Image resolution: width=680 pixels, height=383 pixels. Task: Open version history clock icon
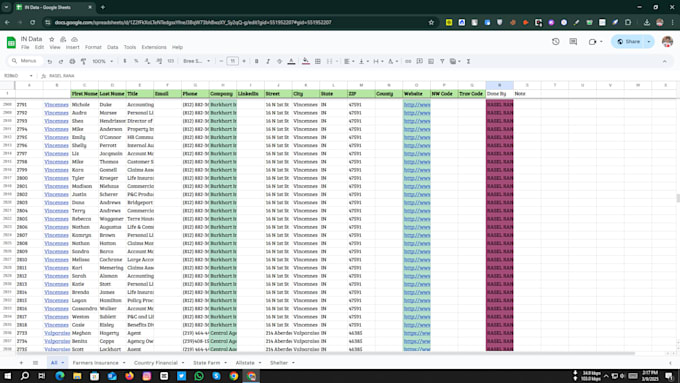point(556,42)
